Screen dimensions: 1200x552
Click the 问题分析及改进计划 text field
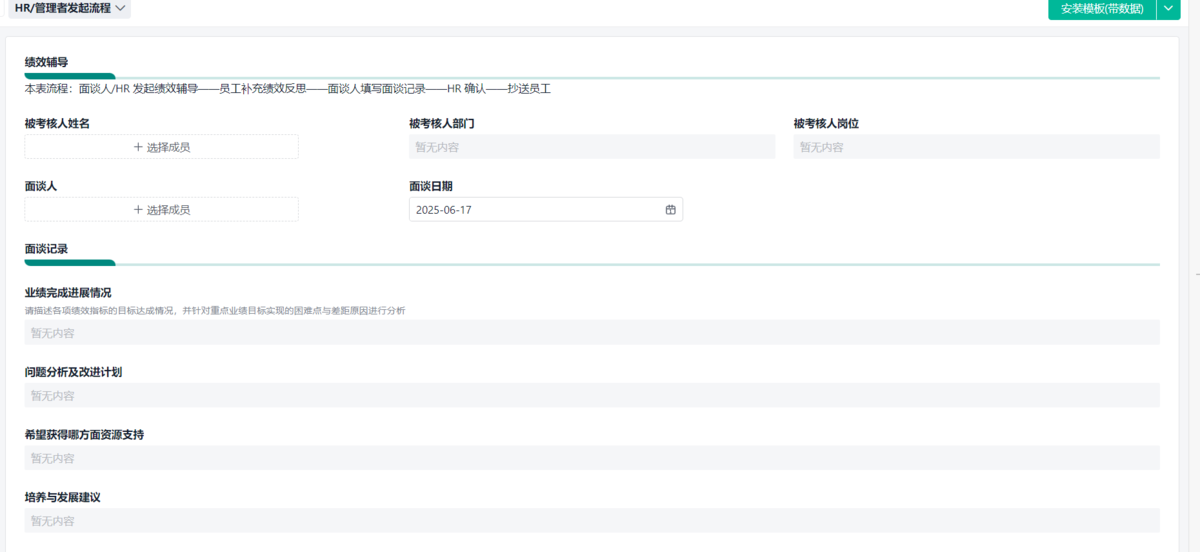click(592, 395)
